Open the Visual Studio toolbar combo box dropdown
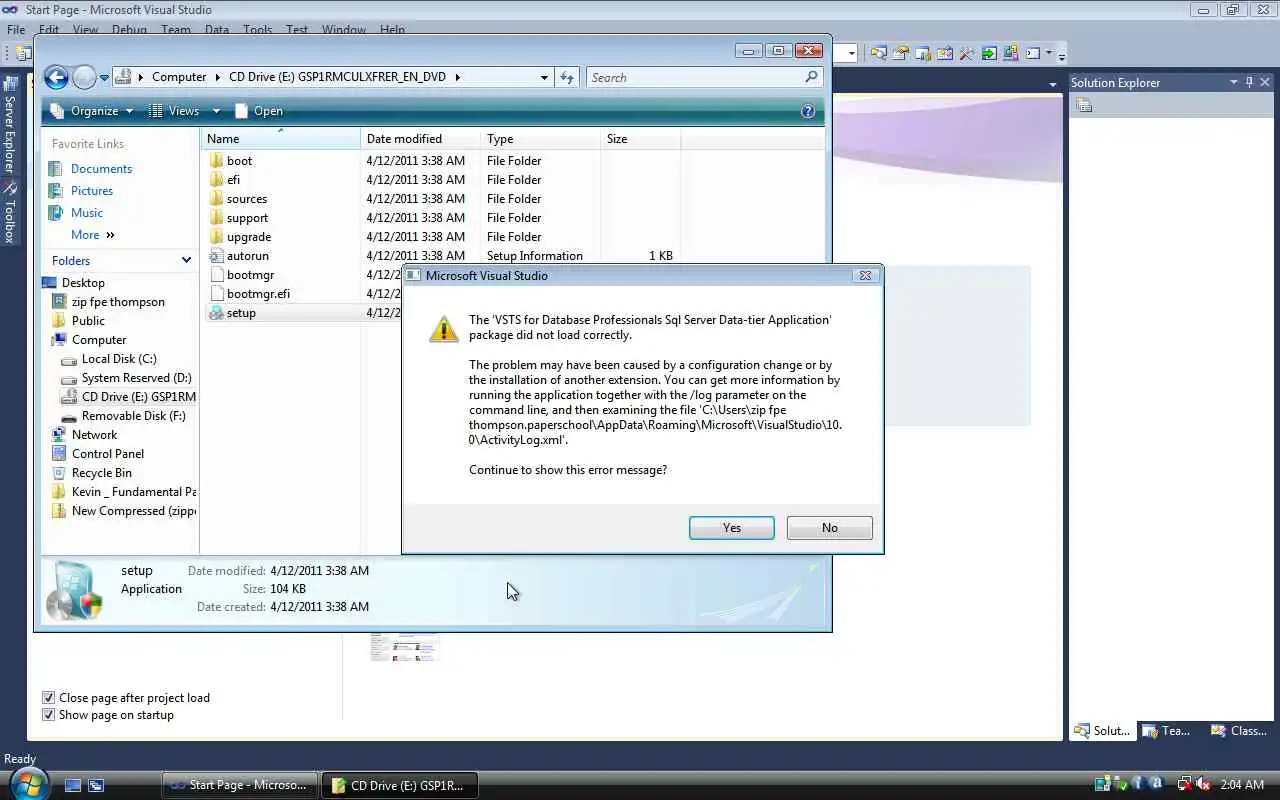Screen dimensions: 1280x800 pyautogui.click(x=852, y=53)
